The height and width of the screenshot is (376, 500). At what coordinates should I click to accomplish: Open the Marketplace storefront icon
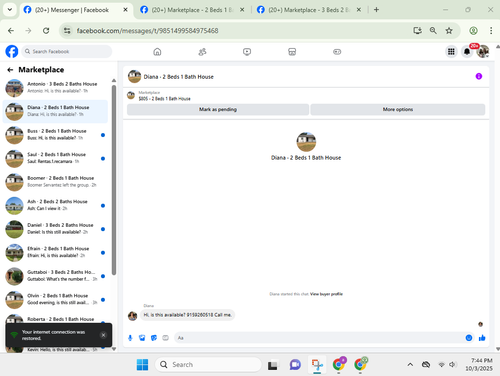(x=292, y=52)
